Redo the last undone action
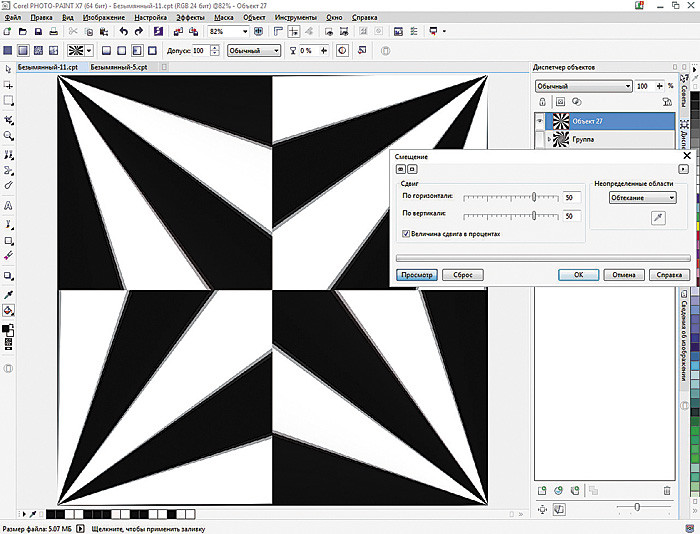700x534 pixels. coord(139,31)
